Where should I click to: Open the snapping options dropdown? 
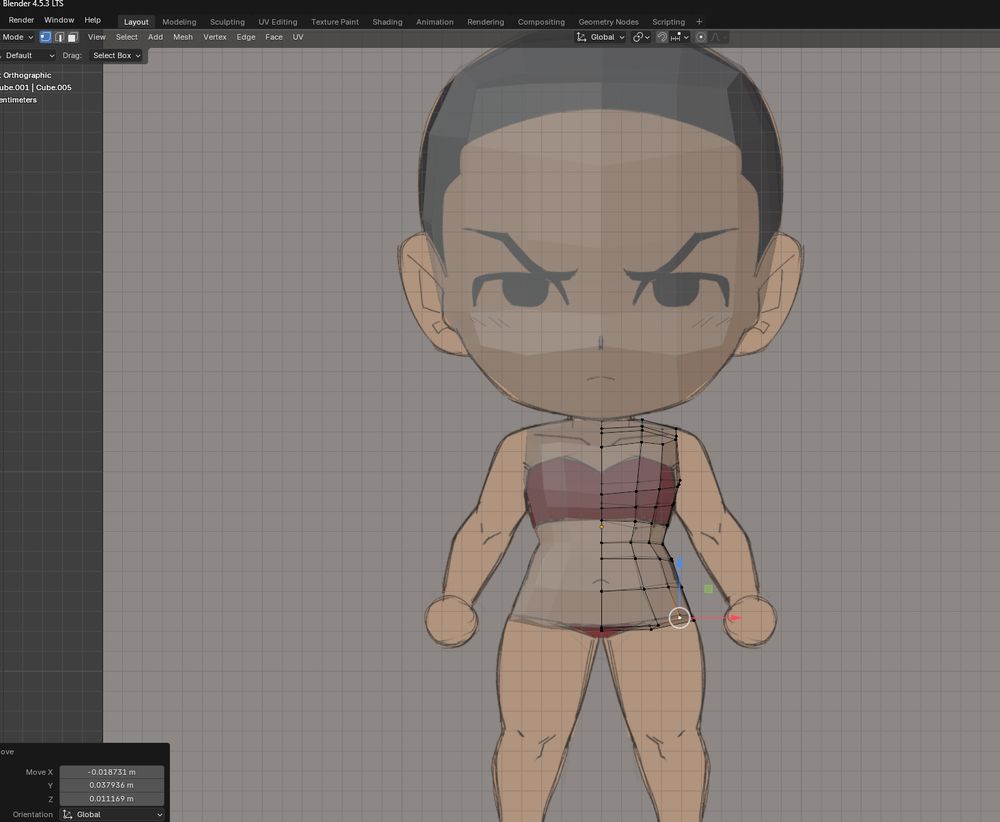(x=680, y=37)
